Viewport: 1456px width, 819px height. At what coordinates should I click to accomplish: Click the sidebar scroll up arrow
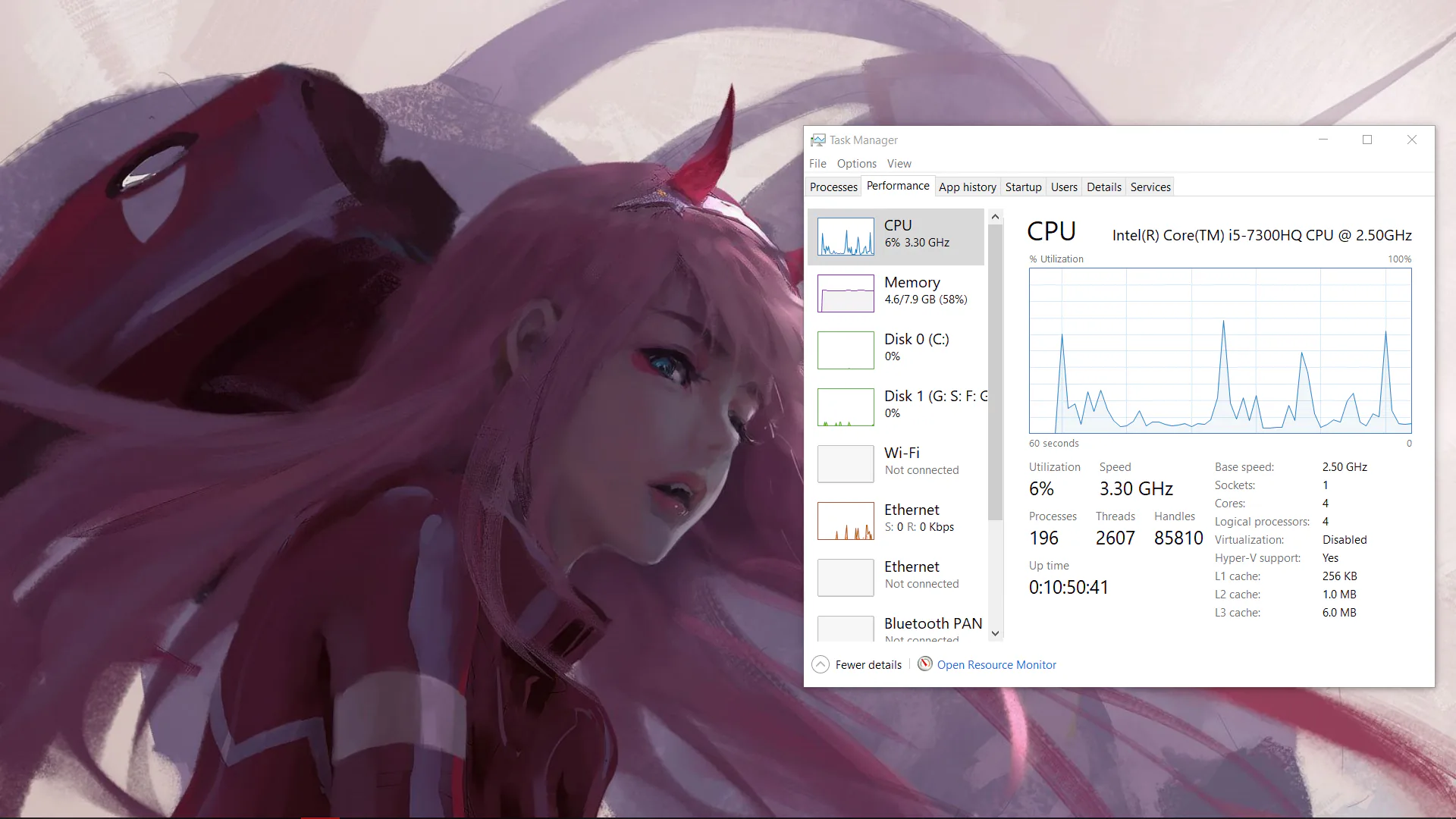(x=996, y=217)
